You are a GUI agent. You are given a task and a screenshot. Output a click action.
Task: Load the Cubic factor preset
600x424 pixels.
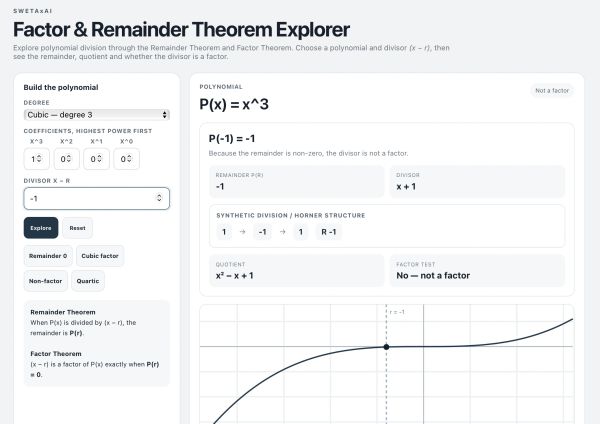tap(100, 256)
